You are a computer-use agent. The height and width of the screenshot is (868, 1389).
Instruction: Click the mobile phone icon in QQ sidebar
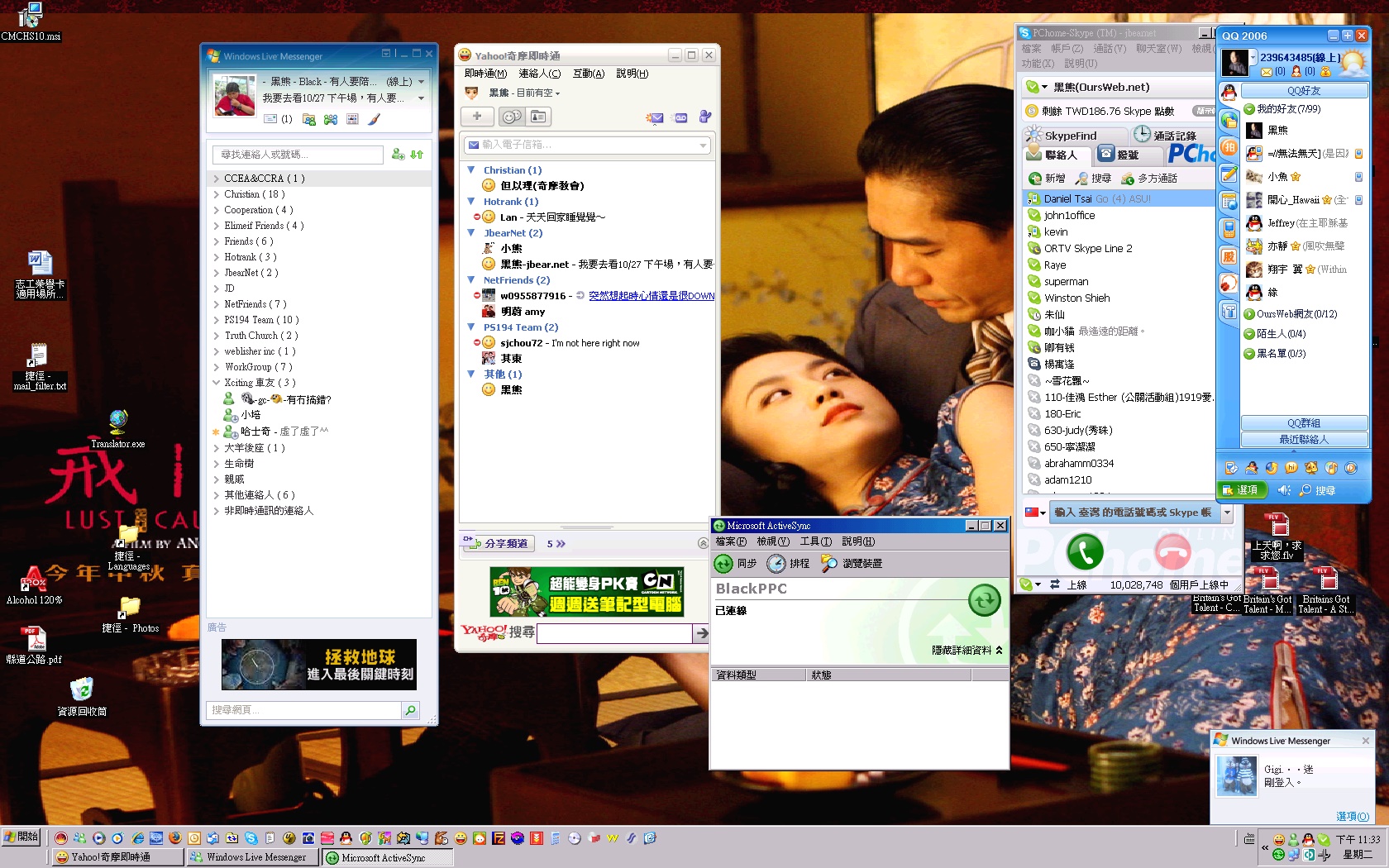(1229, 228)
